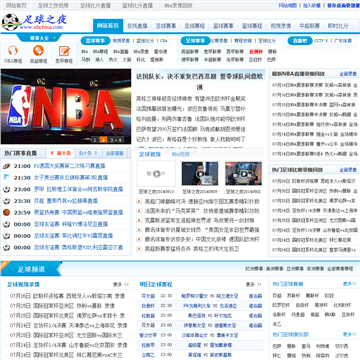The image size is (360, 360).
Task: Click the soccer ball icon at 23:30
Action: 6,201
